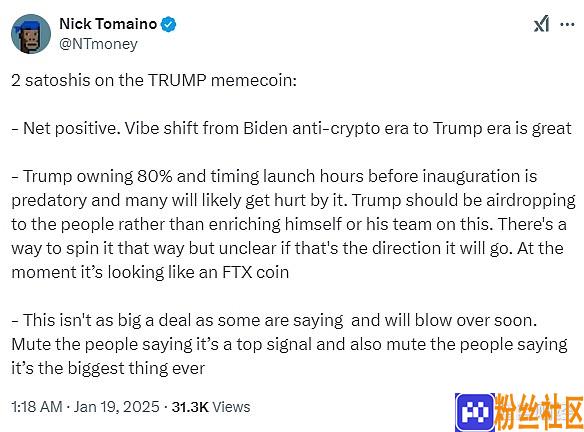Click the 'looking like an FTX coin' line
Viewport: 584px width, 432px height.
tap(150, 272)
